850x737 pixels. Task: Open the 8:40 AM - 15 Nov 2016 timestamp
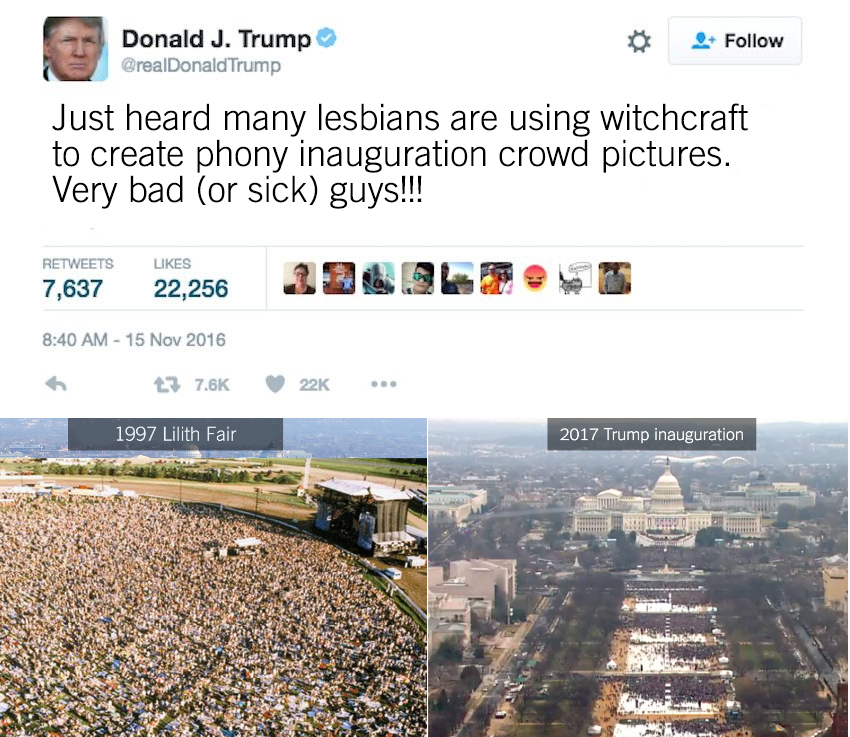coord(134,340)
